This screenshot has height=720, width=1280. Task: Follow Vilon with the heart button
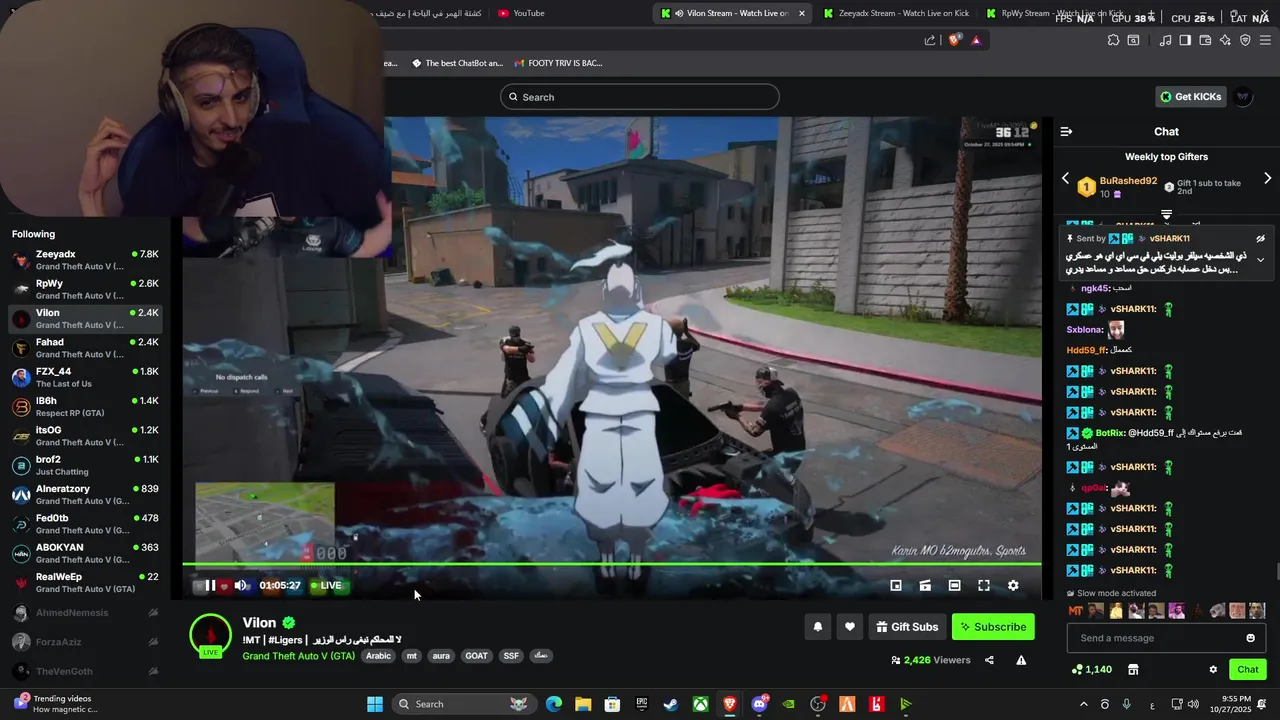click(849, 627)
